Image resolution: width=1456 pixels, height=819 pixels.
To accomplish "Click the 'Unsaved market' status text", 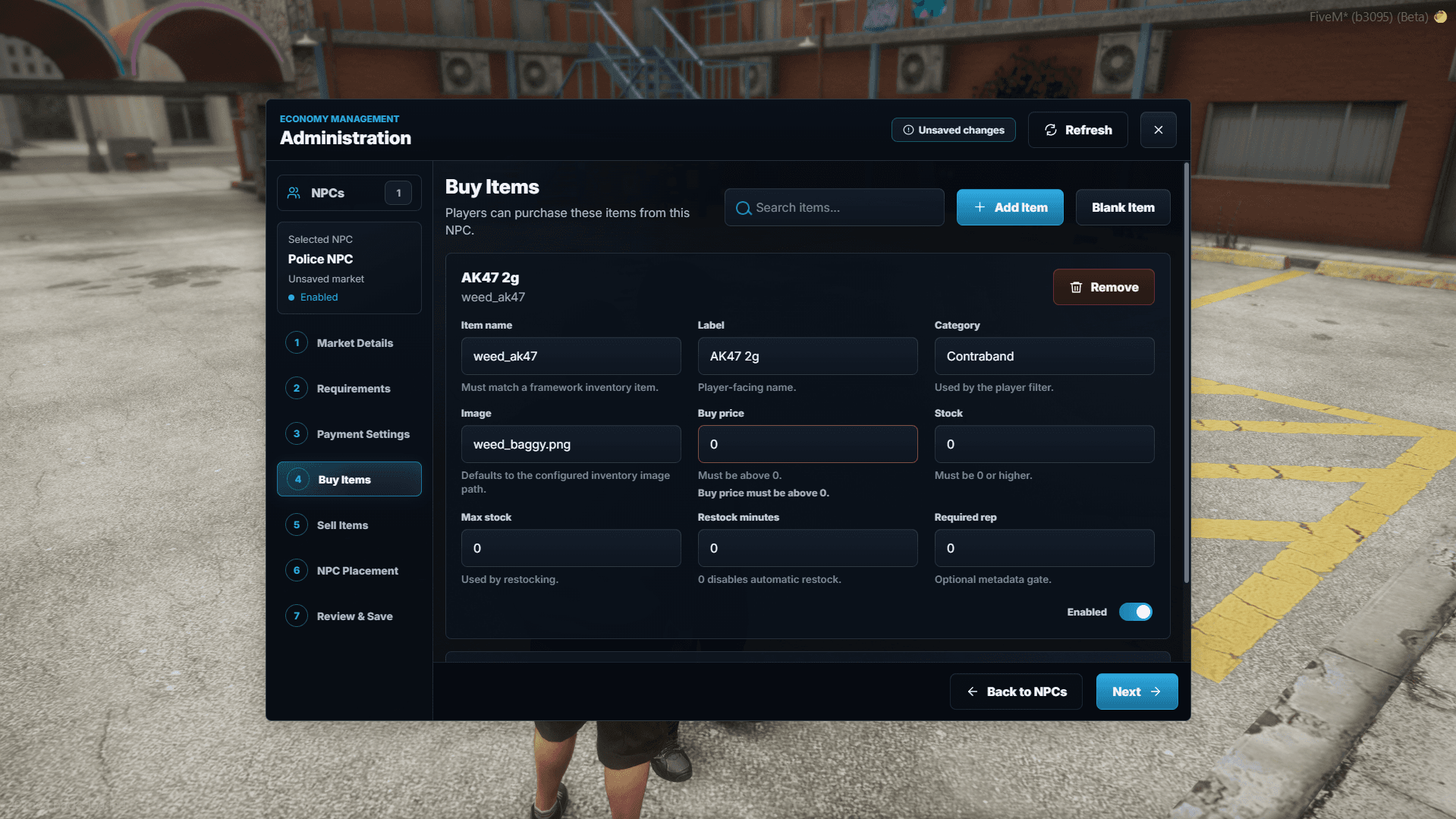I will pos(326,279).
